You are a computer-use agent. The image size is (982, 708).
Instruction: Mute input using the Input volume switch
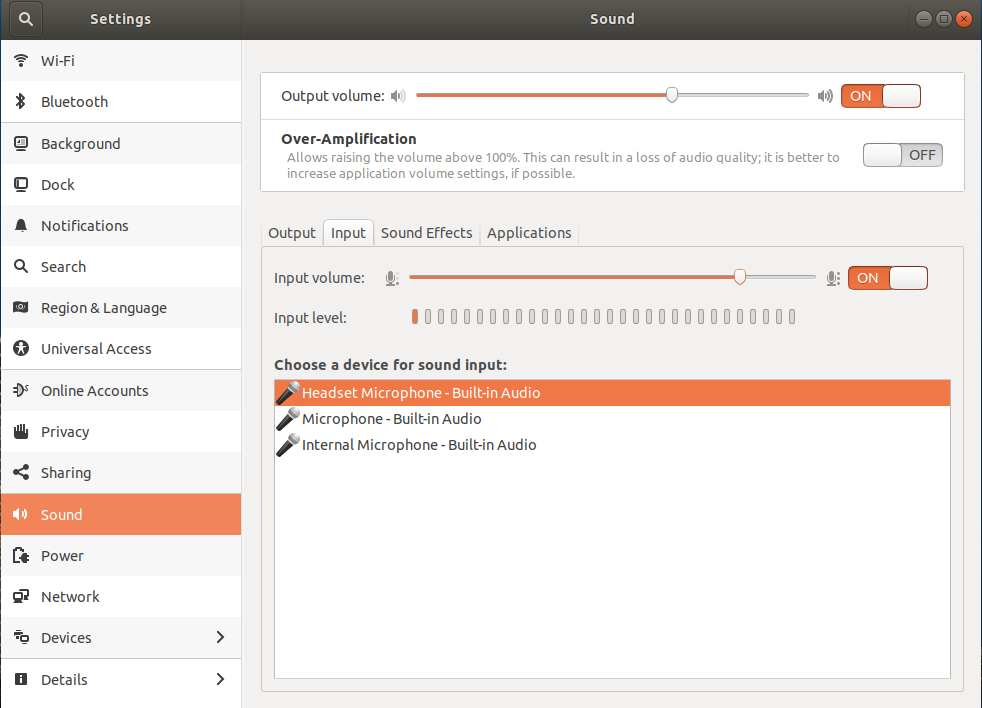pyautogui.click(x=887, y=278)
